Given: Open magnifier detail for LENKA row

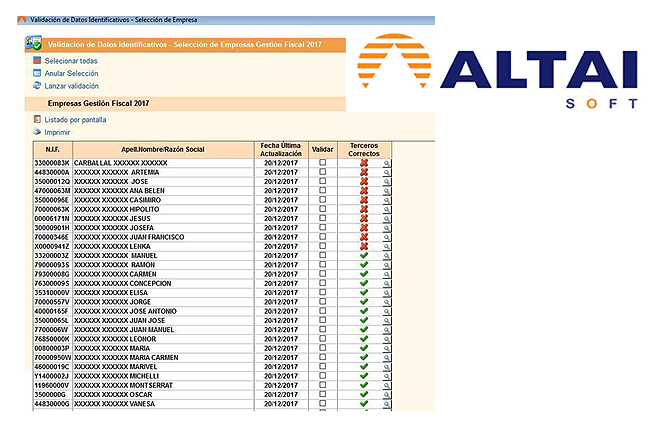Looking at the screenshot, I should coord(386,247).
